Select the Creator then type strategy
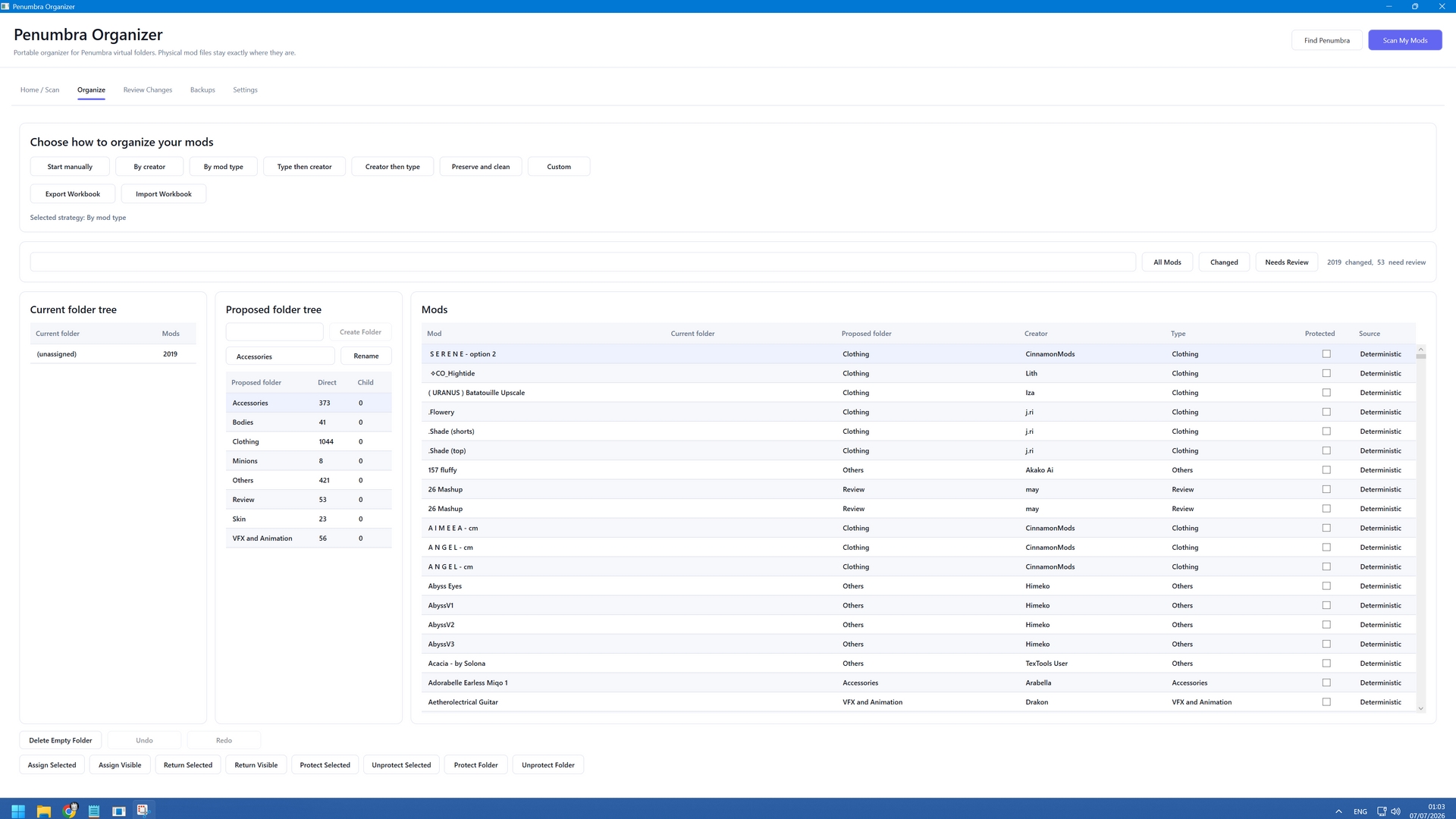 pos(392,167)
